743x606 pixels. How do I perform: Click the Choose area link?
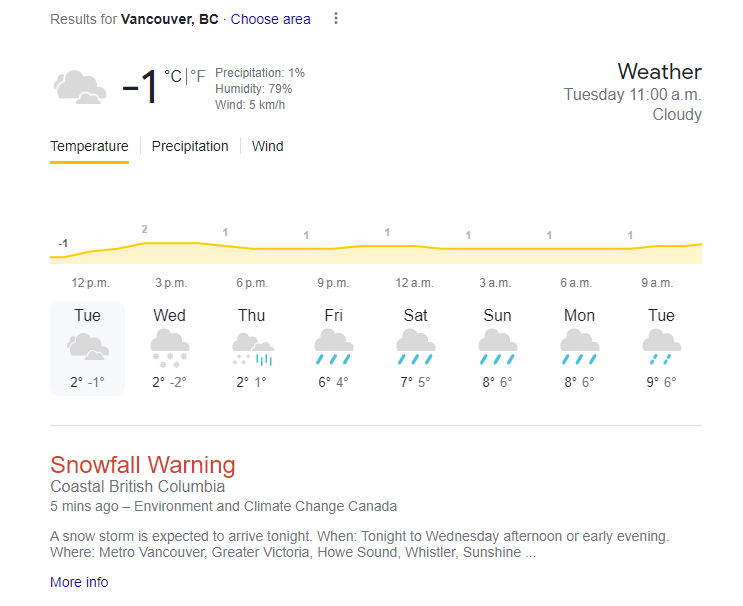click(x=271, y=19)
